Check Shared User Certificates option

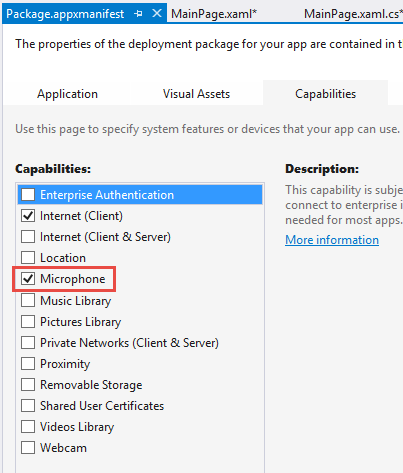pyautogui.click(x=28, y=406)
